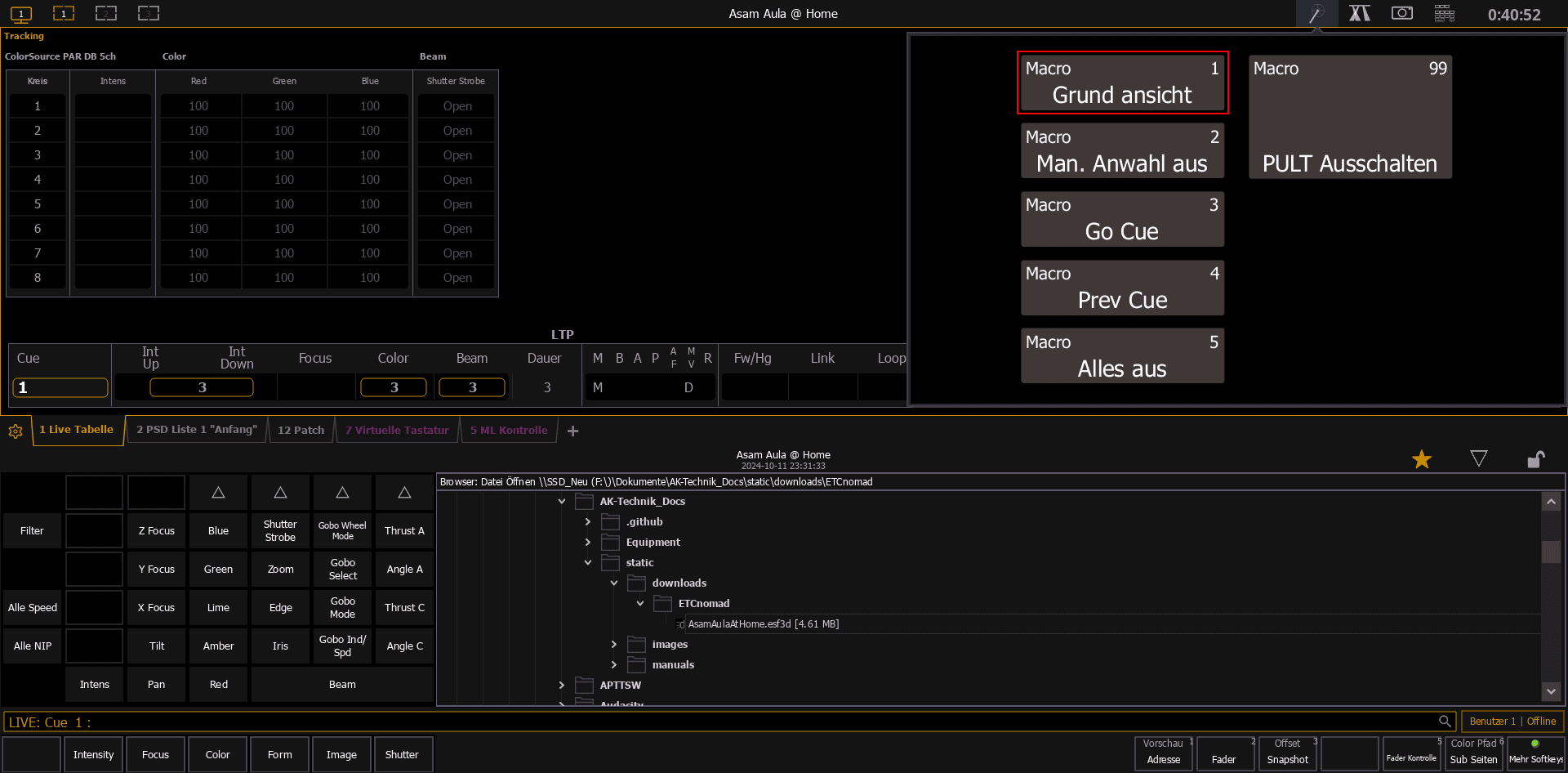
Task: Trigger the Go Cue macro button
Action: [x=1122, y=219]
